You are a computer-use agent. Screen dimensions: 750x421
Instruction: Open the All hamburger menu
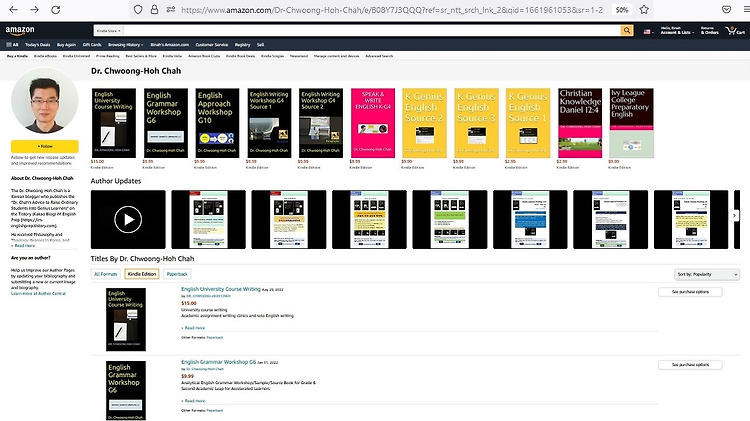click(x=12, y=44)
